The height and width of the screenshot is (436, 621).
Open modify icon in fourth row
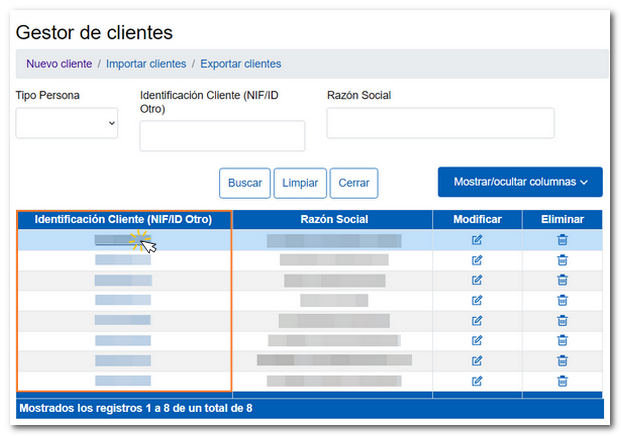pos(477,300)
